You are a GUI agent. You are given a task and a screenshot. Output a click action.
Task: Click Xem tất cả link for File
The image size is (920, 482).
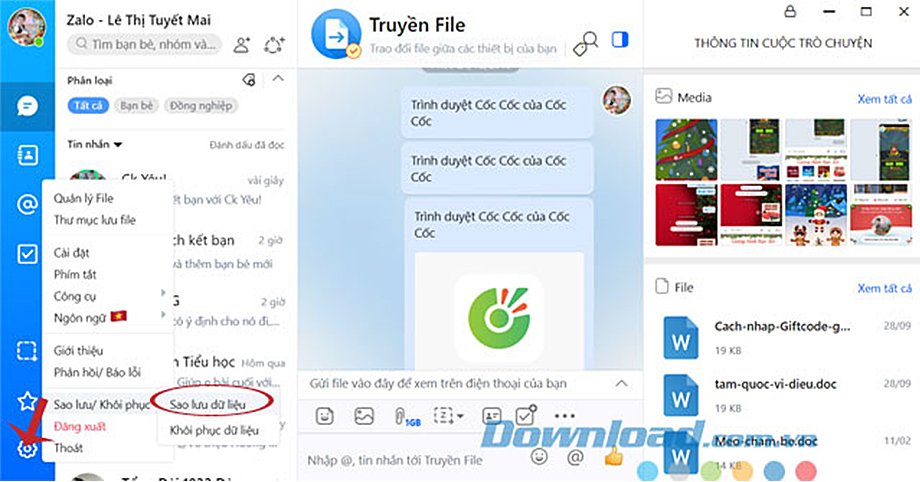coord(884,288)
